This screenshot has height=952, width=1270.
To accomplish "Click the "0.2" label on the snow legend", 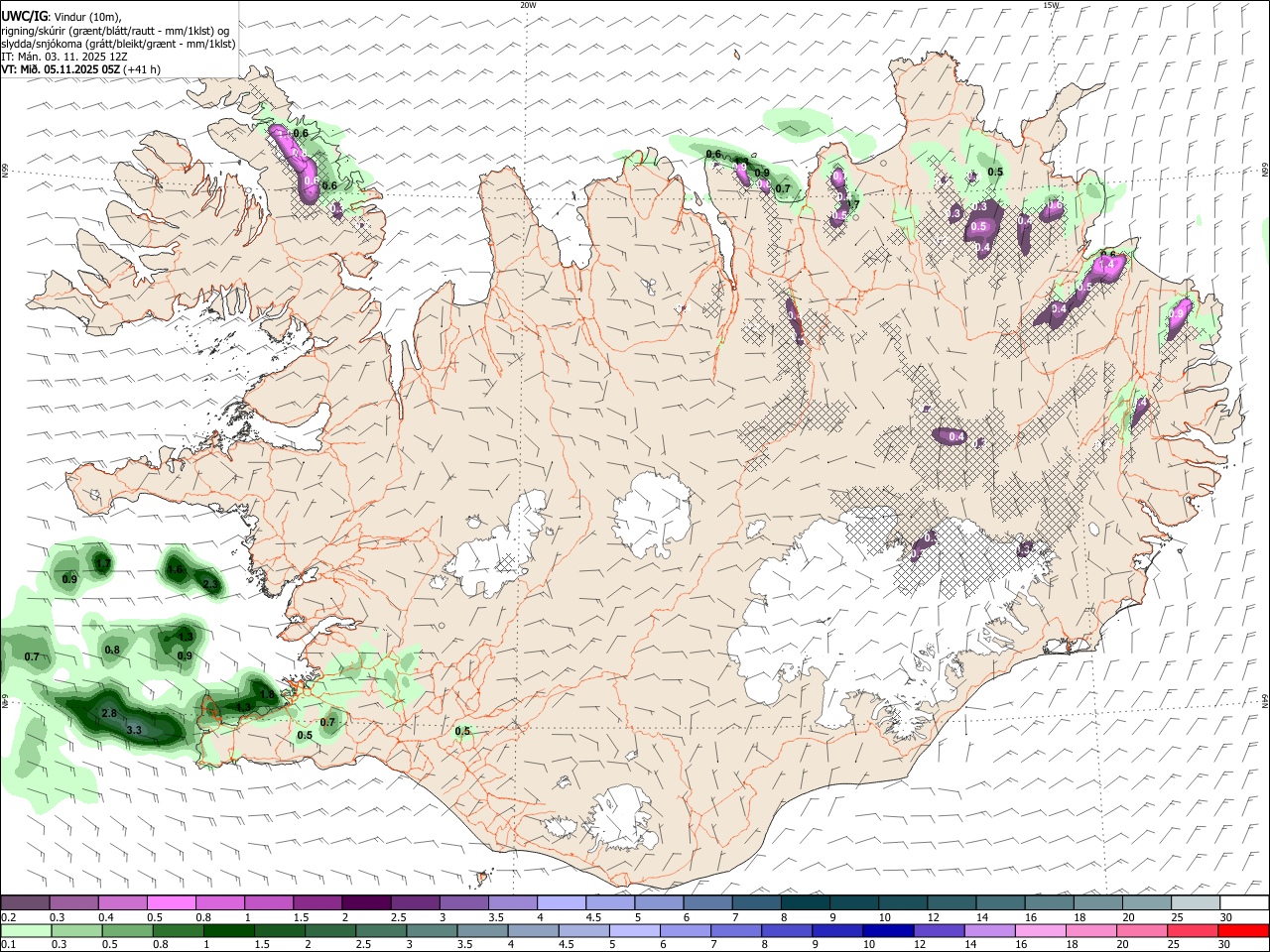I will point(9,917).
